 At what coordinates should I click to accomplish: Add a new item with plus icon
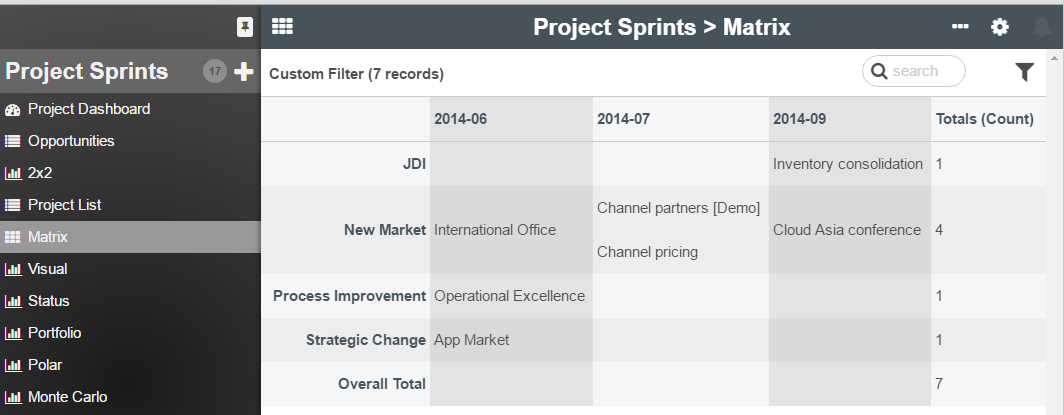coord(243,72)
